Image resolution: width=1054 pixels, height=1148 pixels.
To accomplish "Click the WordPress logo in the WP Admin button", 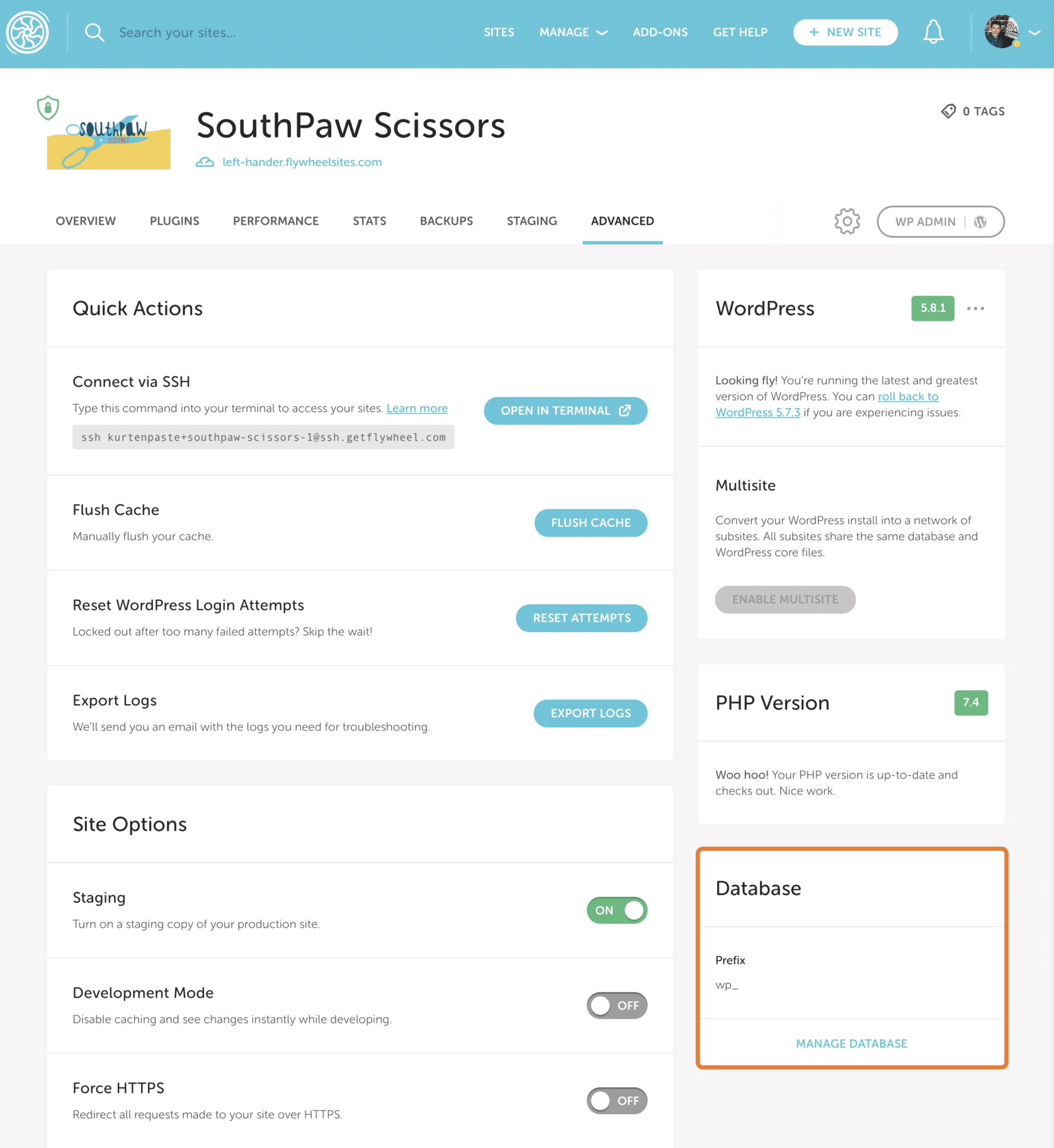I will 980,222.
